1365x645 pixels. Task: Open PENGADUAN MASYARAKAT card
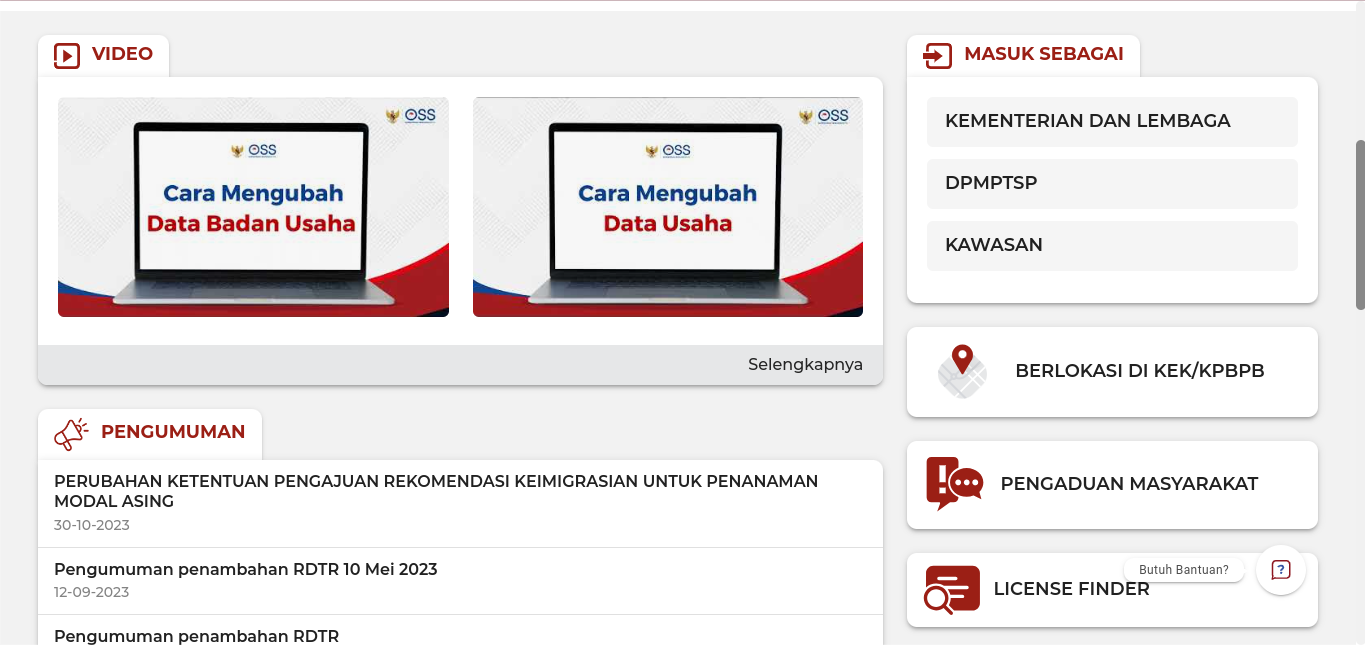(1112, 485)
